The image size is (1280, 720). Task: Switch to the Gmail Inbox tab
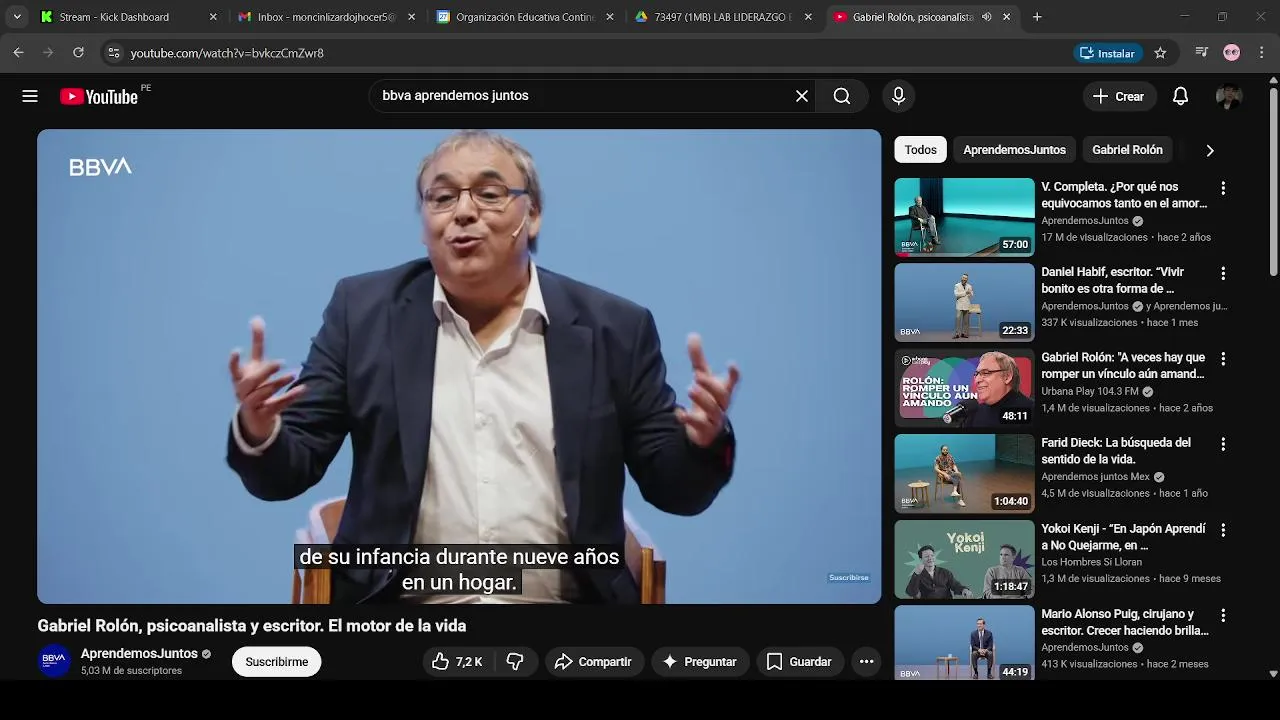pyautogui.click(x=327, y=17)
